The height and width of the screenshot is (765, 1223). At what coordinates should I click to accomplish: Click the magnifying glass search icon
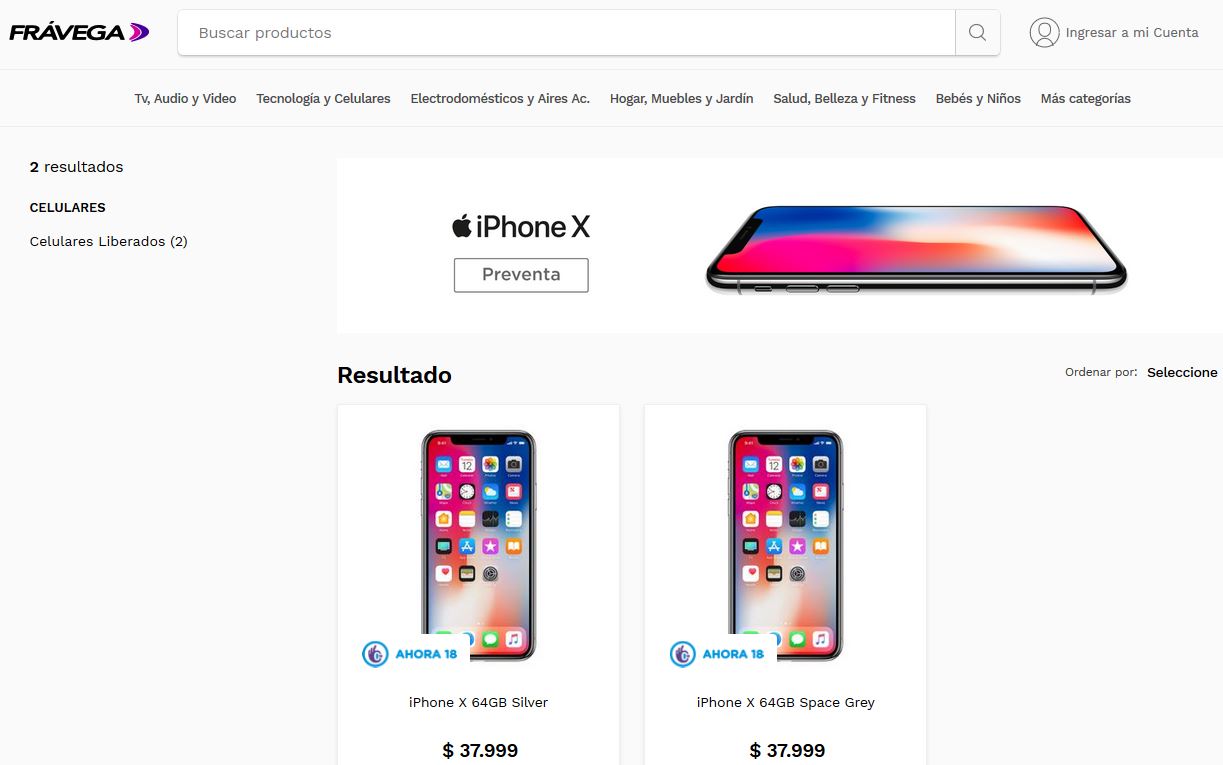pyautogui.click(x=977, y=33)
